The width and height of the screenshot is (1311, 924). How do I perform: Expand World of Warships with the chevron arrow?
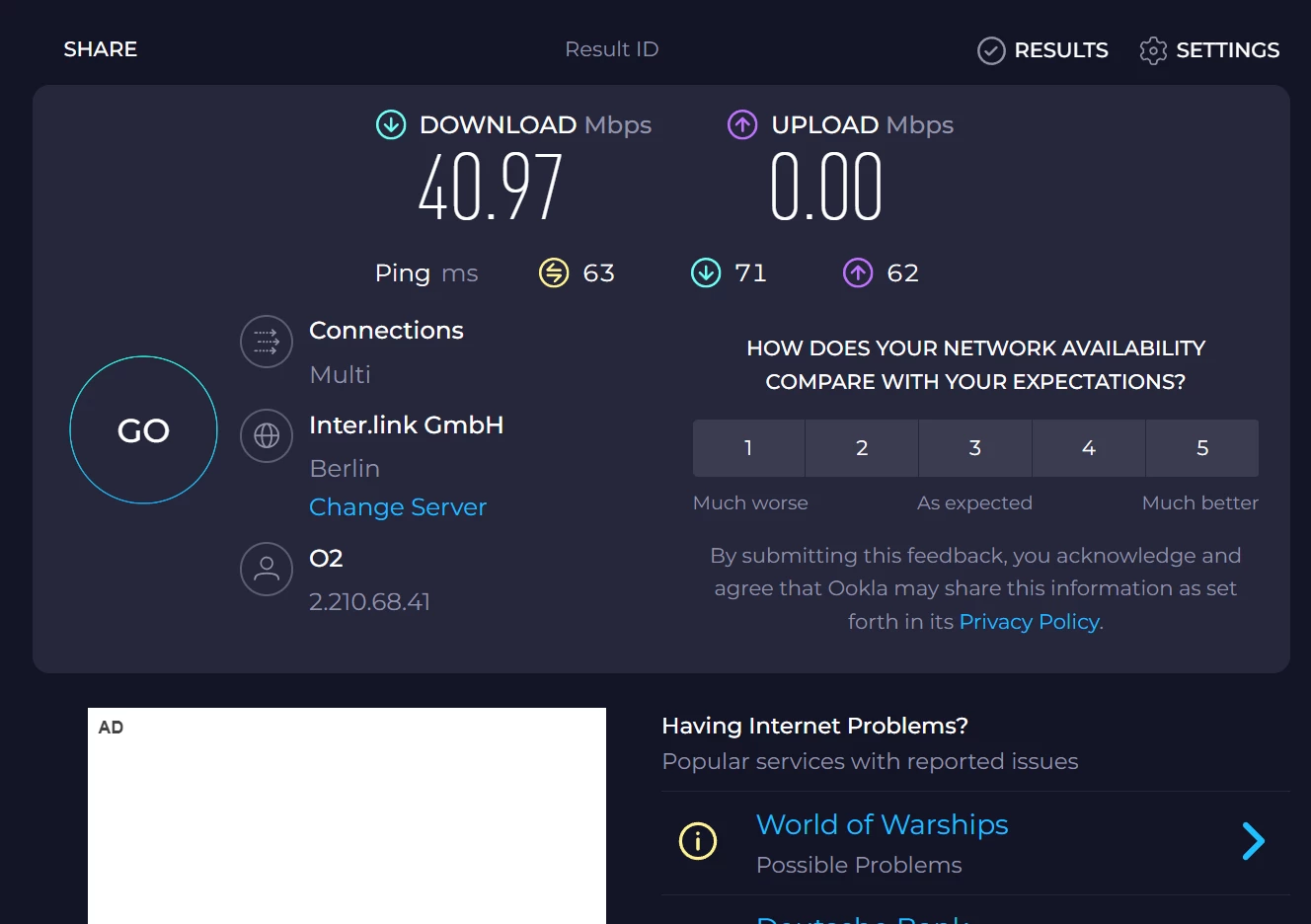tap(1253, 841)
